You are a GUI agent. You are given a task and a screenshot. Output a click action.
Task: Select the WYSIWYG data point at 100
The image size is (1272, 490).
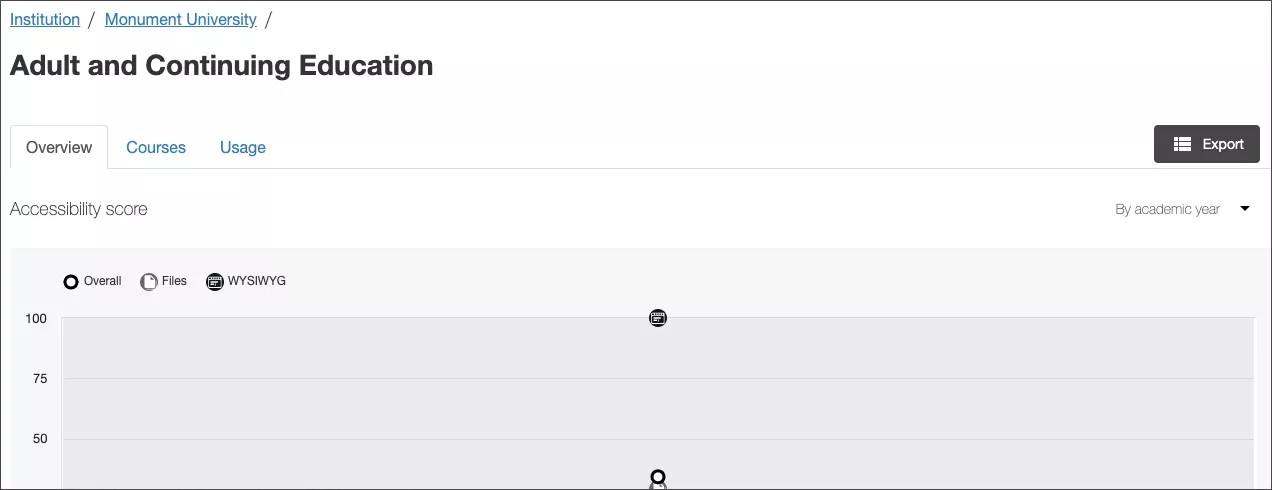[657, 318]
